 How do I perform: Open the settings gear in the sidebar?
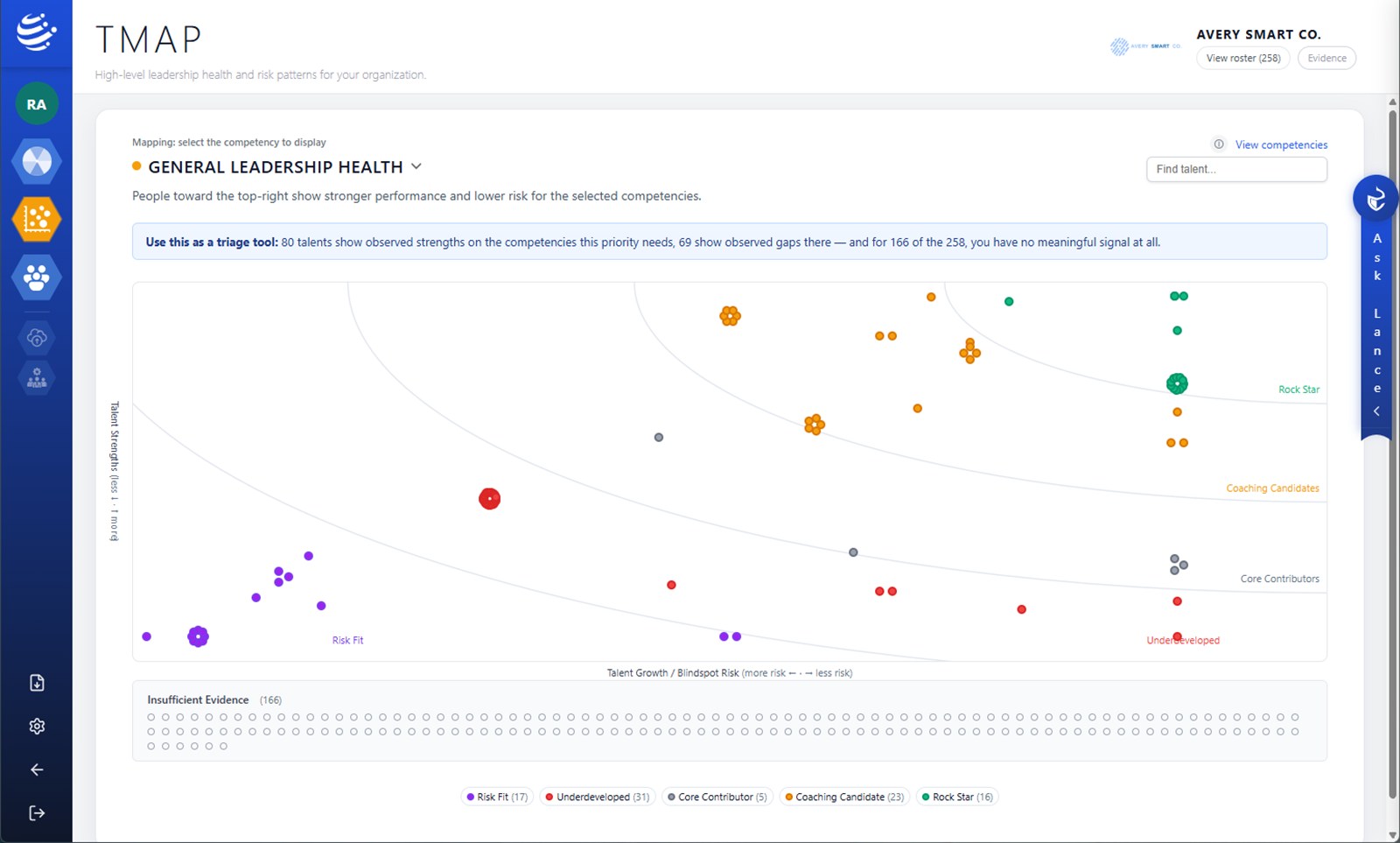pyautogui.click(x=37, y=726)
